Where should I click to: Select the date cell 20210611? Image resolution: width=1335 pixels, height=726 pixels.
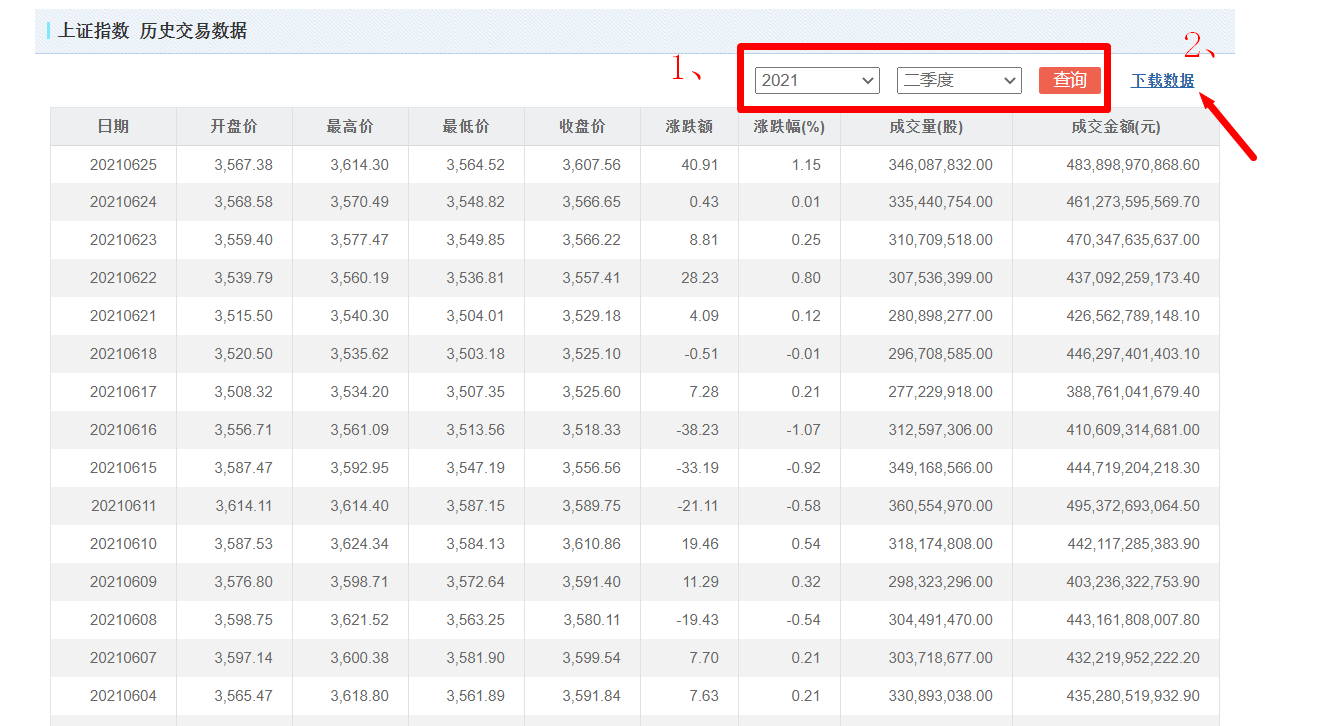tap(123, 507)
